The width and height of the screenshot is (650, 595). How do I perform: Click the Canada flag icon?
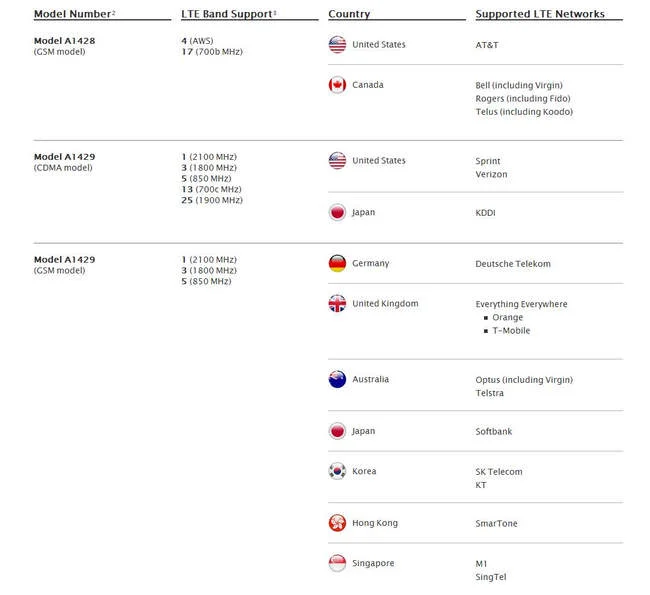pos(337,85)
